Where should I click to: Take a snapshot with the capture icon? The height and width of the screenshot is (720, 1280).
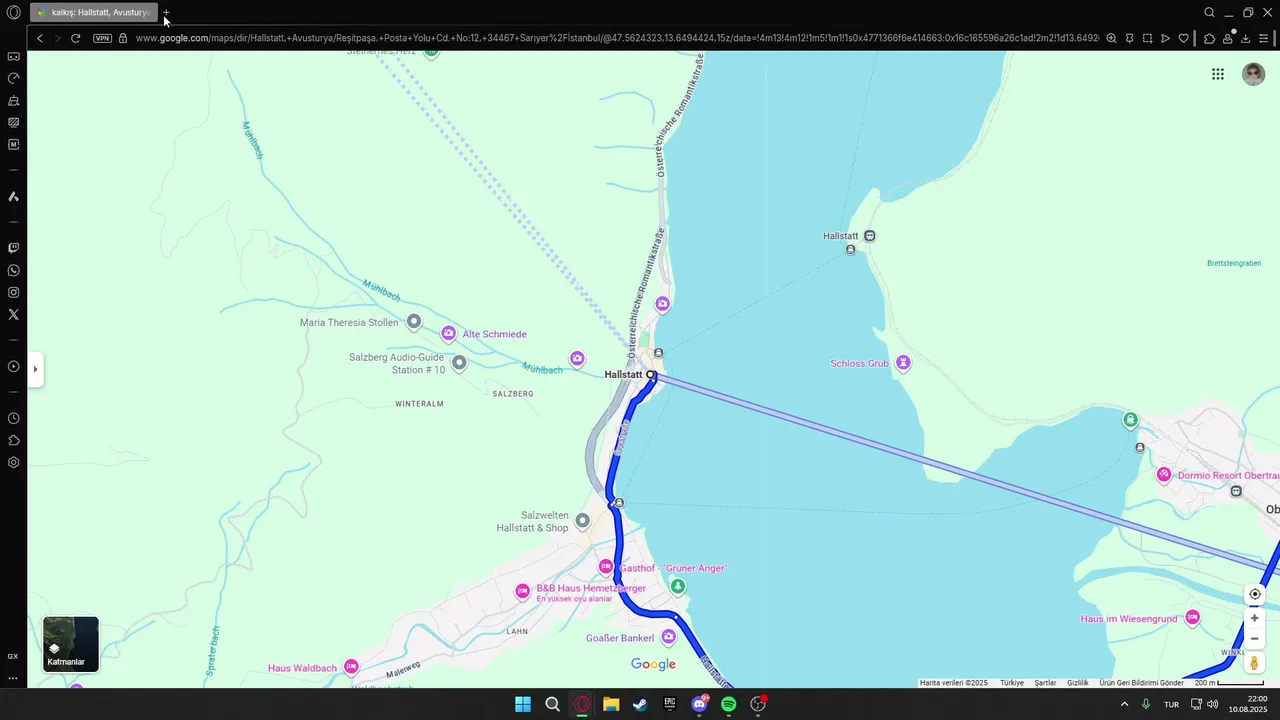pyautogui.click(x=1147, y=38)
